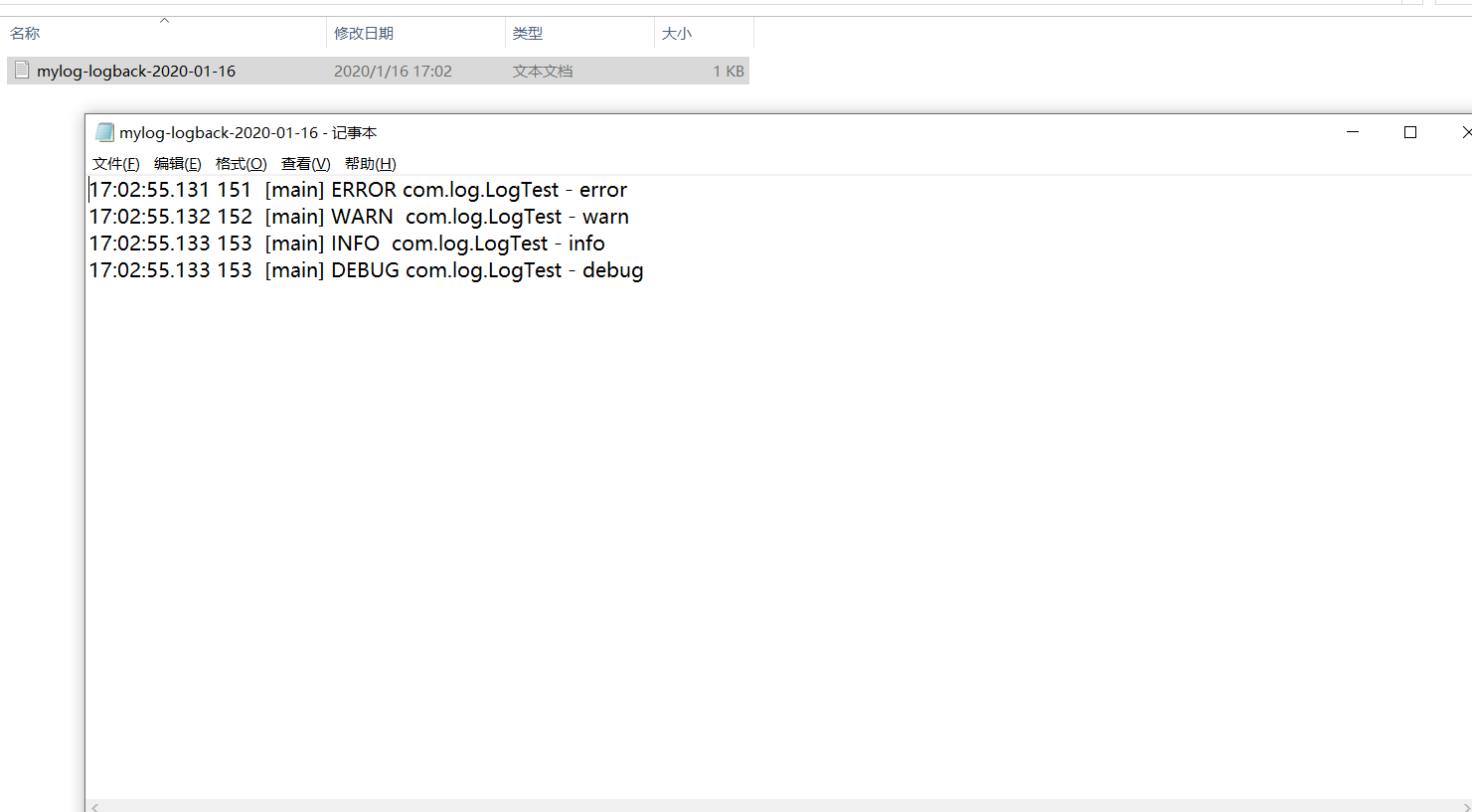Click the INFO log line in Notepad
The height and width of the screenshot is (812, 1472).
347,244
